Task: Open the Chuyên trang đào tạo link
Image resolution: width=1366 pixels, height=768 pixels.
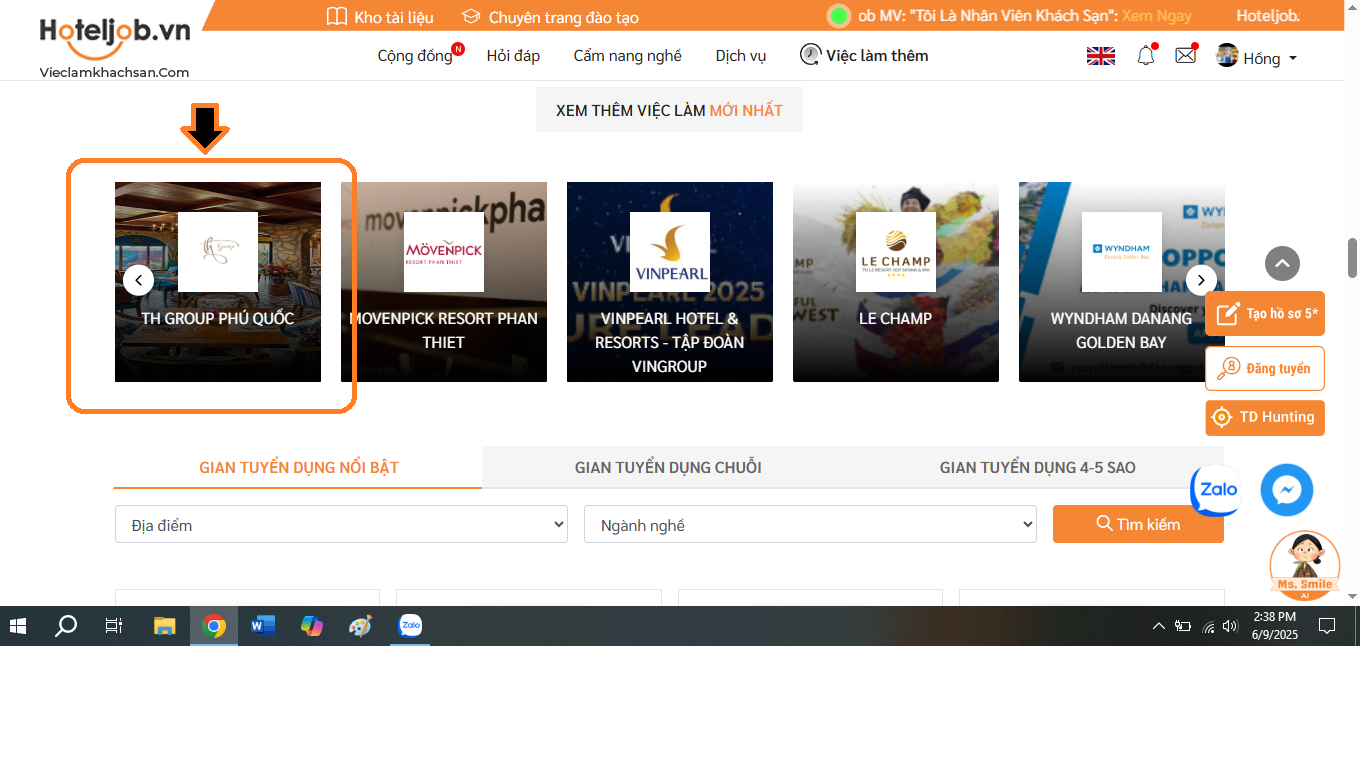Action: (563, 17)
